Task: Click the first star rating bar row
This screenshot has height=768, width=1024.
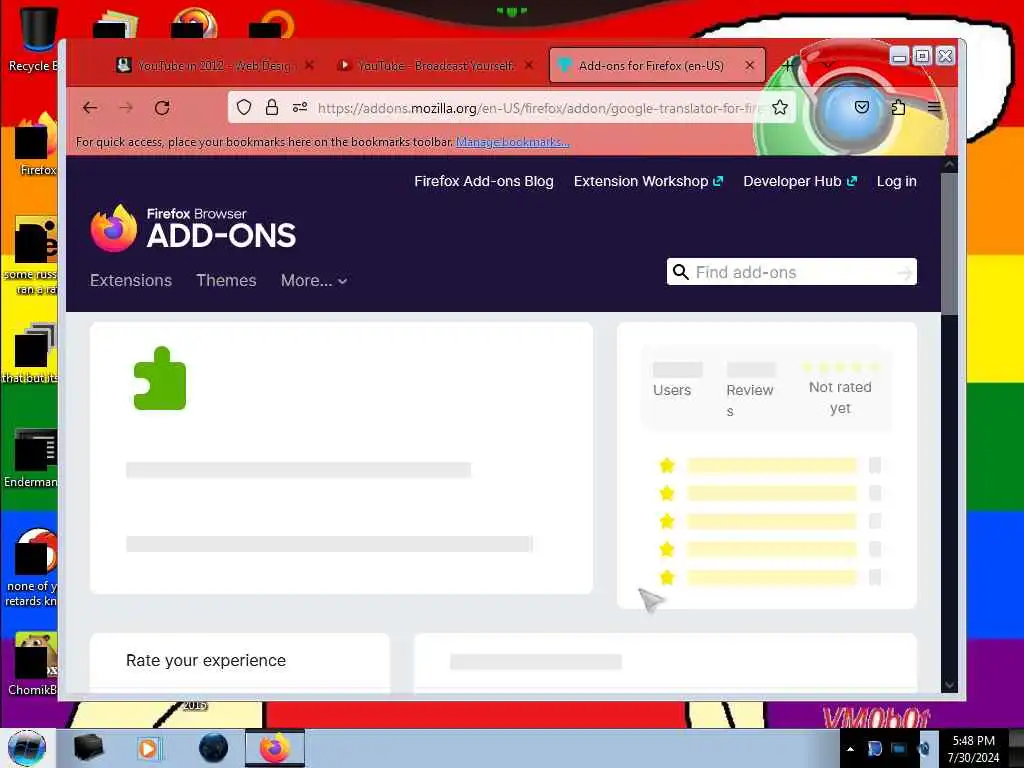Action: tap(771, 465)
